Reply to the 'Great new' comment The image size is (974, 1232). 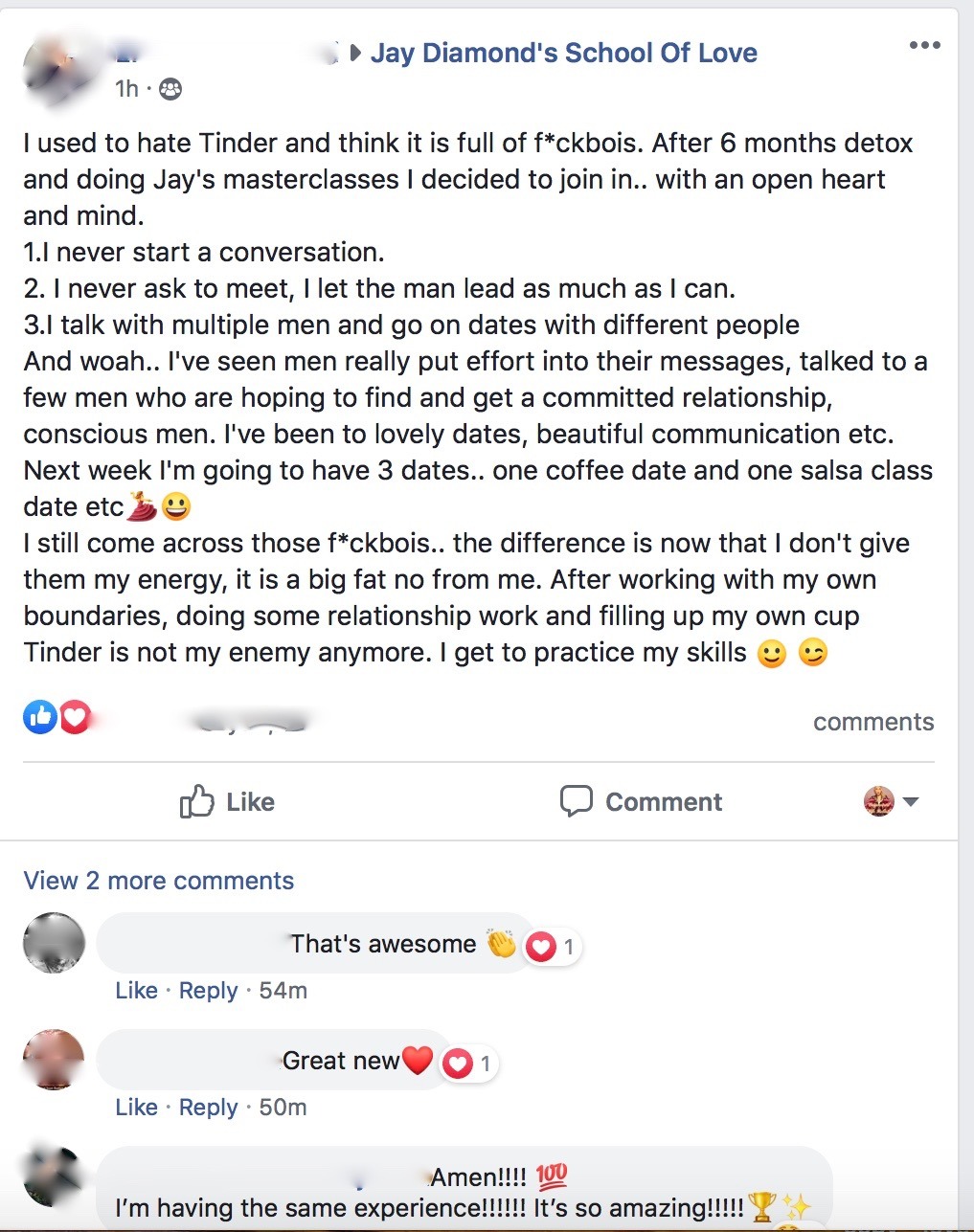point(208,1108)
